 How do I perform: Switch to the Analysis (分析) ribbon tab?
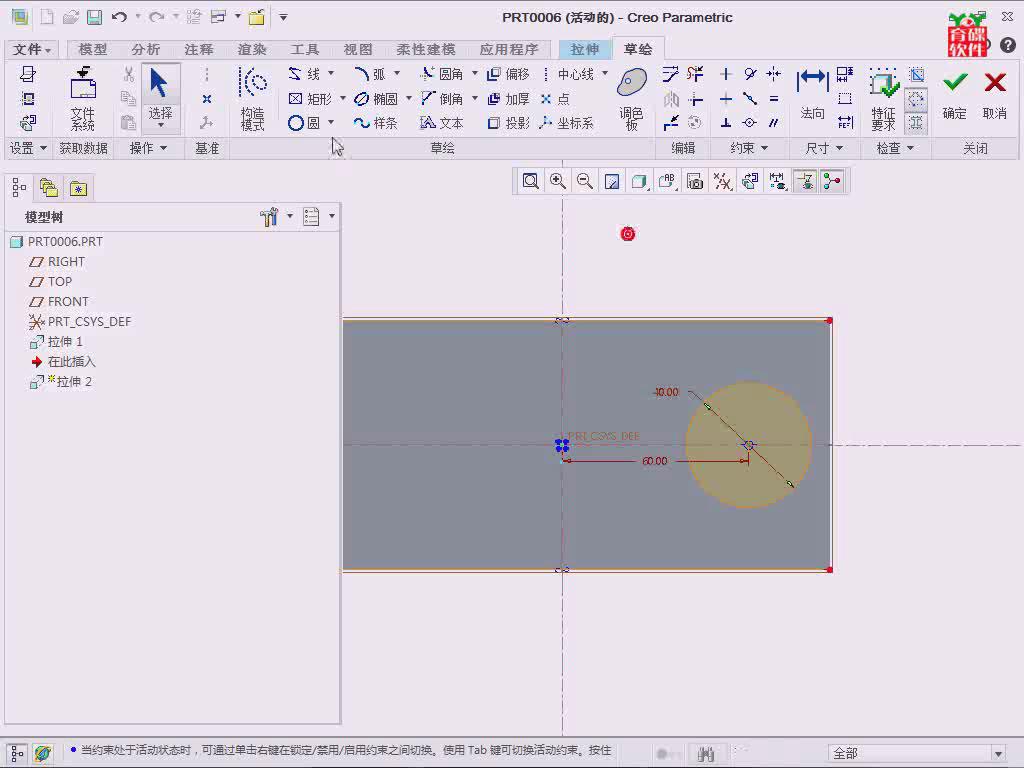[x=146, y=50]
